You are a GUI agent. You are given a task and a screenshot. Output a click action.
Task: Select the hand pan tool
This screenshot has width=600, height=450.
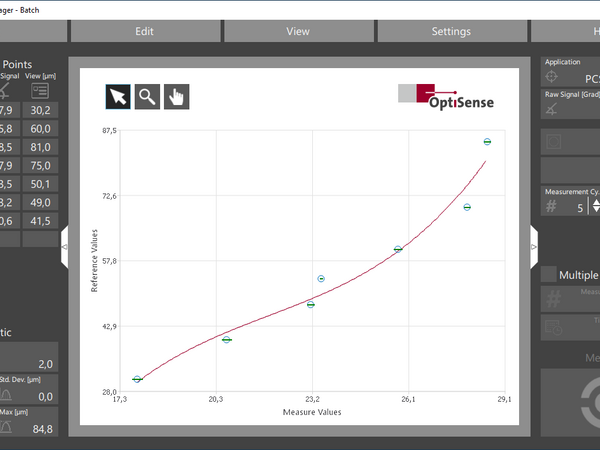coord(176,96)
